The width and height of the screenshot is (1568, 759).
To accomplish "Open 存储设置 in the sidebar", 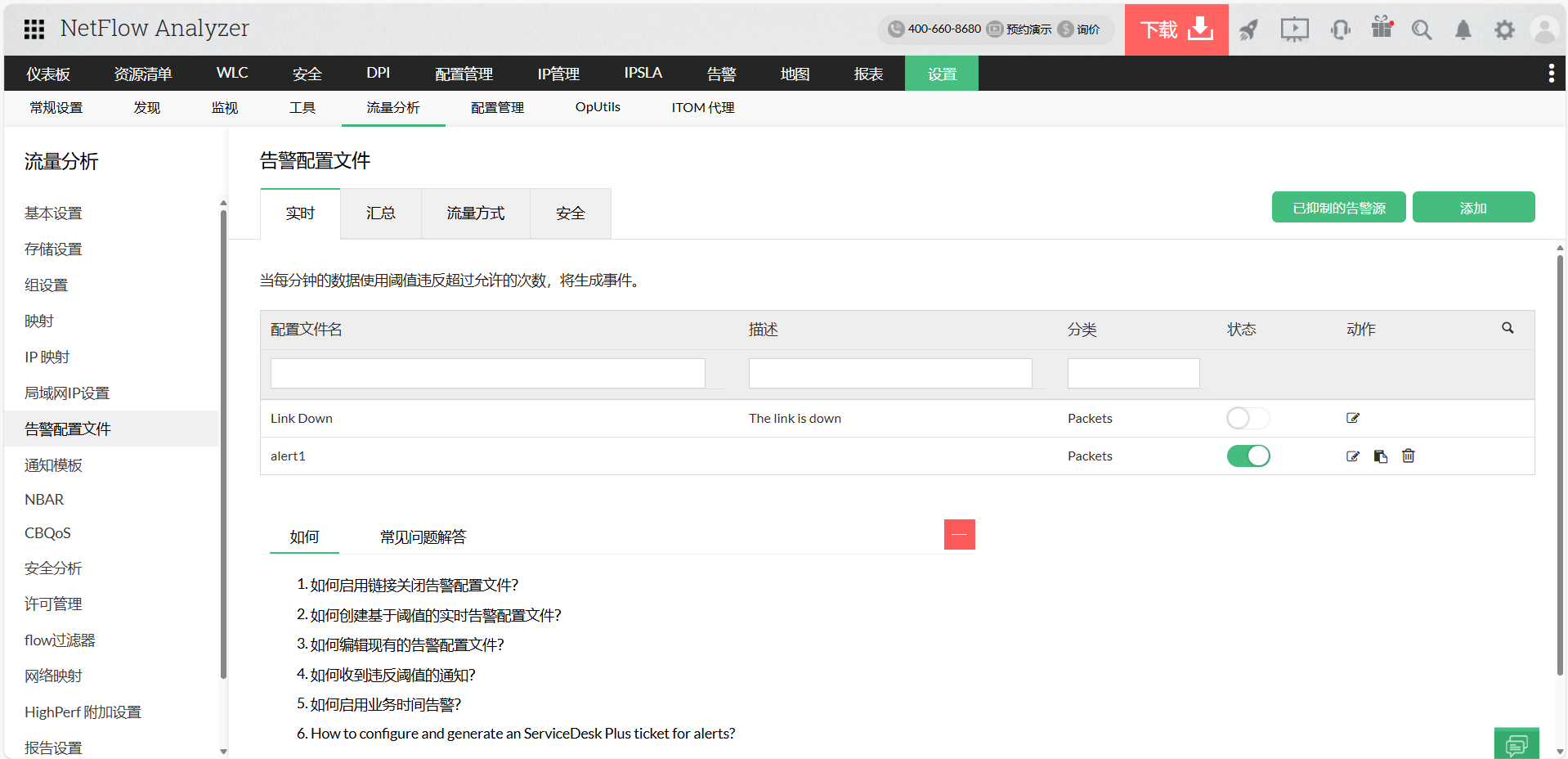I will click(53, 249).
